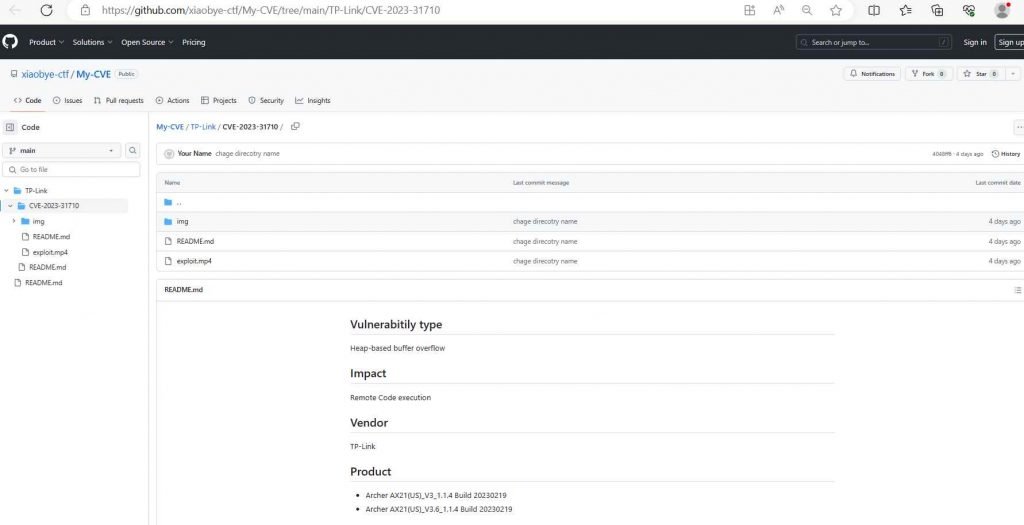Open split screen browser icon
This screenshot has width=1024, height=525.
tap(874, 10)
